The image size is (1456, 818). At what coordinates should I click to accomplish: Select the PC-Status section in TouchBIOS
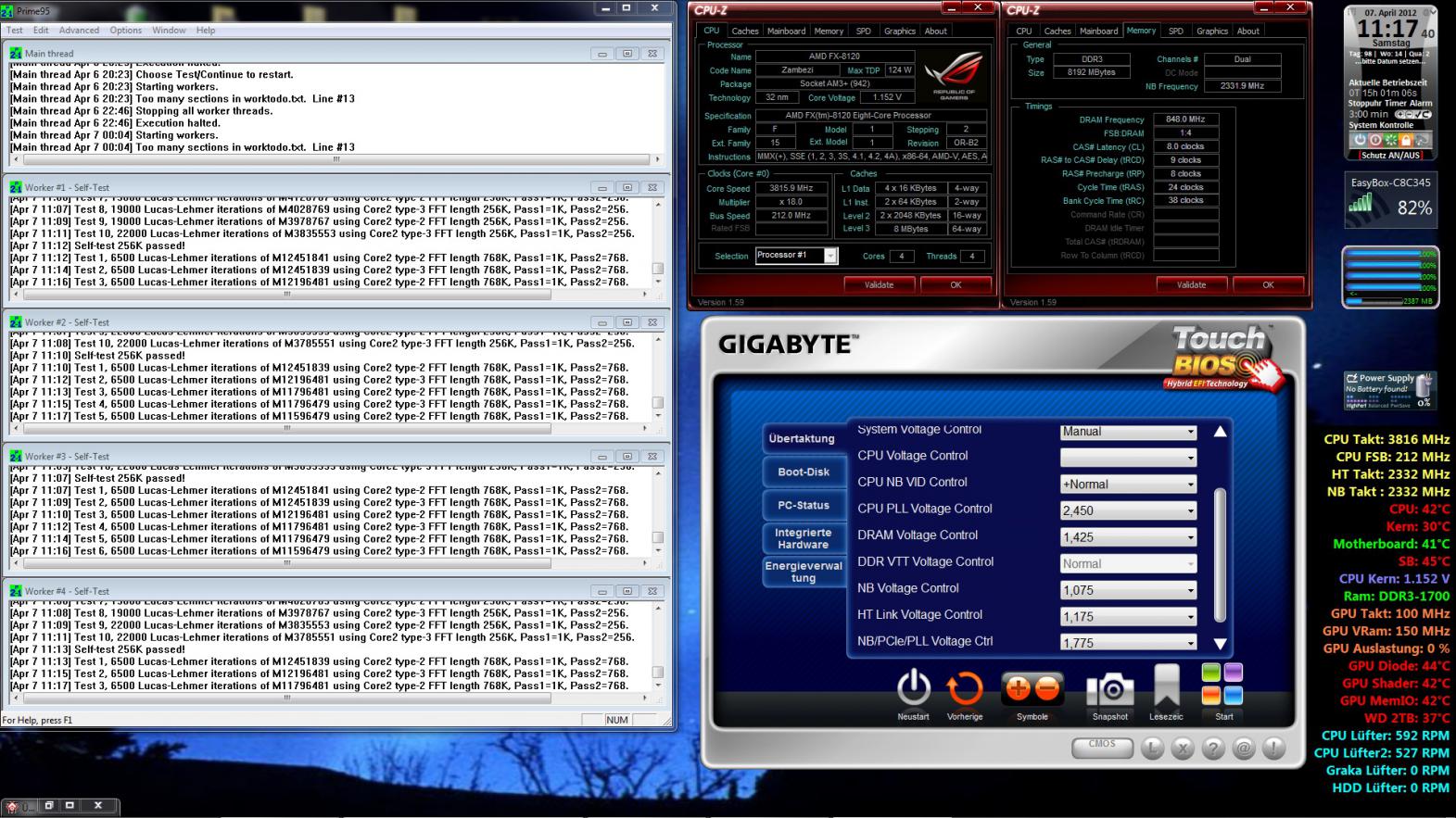[804, 506]
